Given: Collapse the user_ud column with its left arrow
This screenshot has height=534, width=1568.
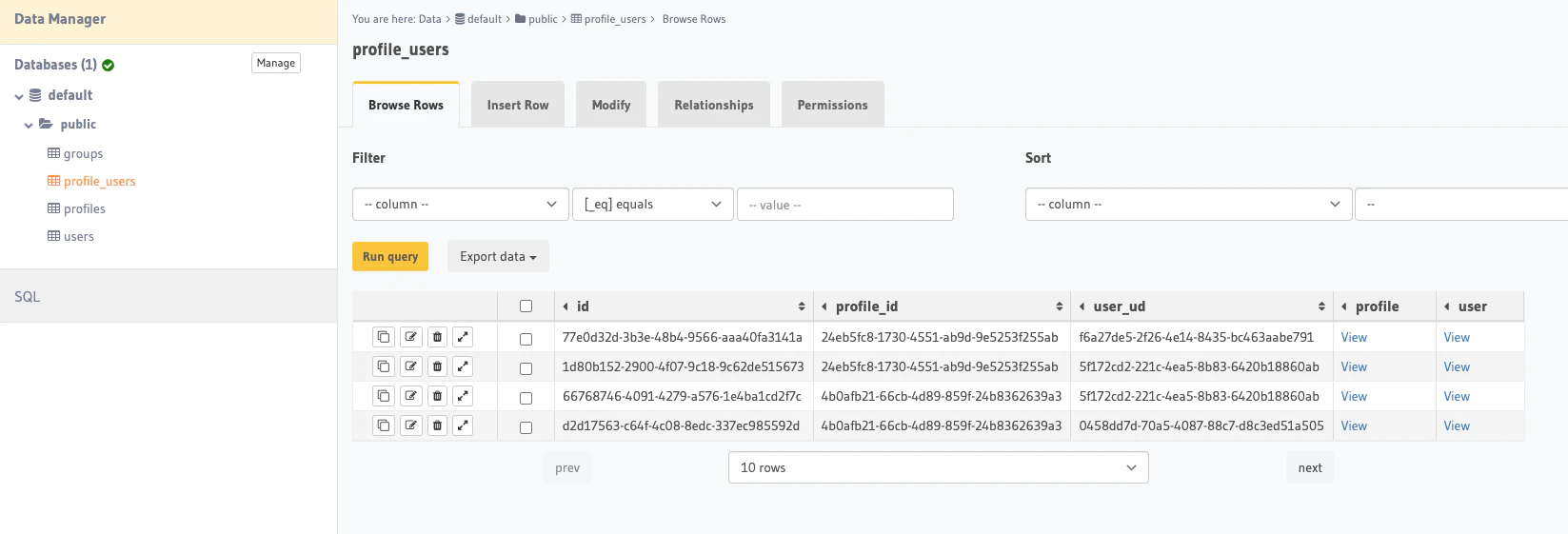Looking at the screenshot, I should coord(1082,307).
